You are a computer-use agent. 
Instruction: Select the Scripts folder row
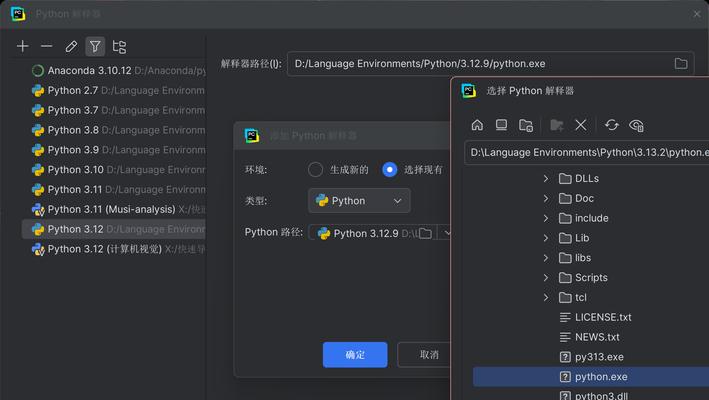click(x=591, y=278)
